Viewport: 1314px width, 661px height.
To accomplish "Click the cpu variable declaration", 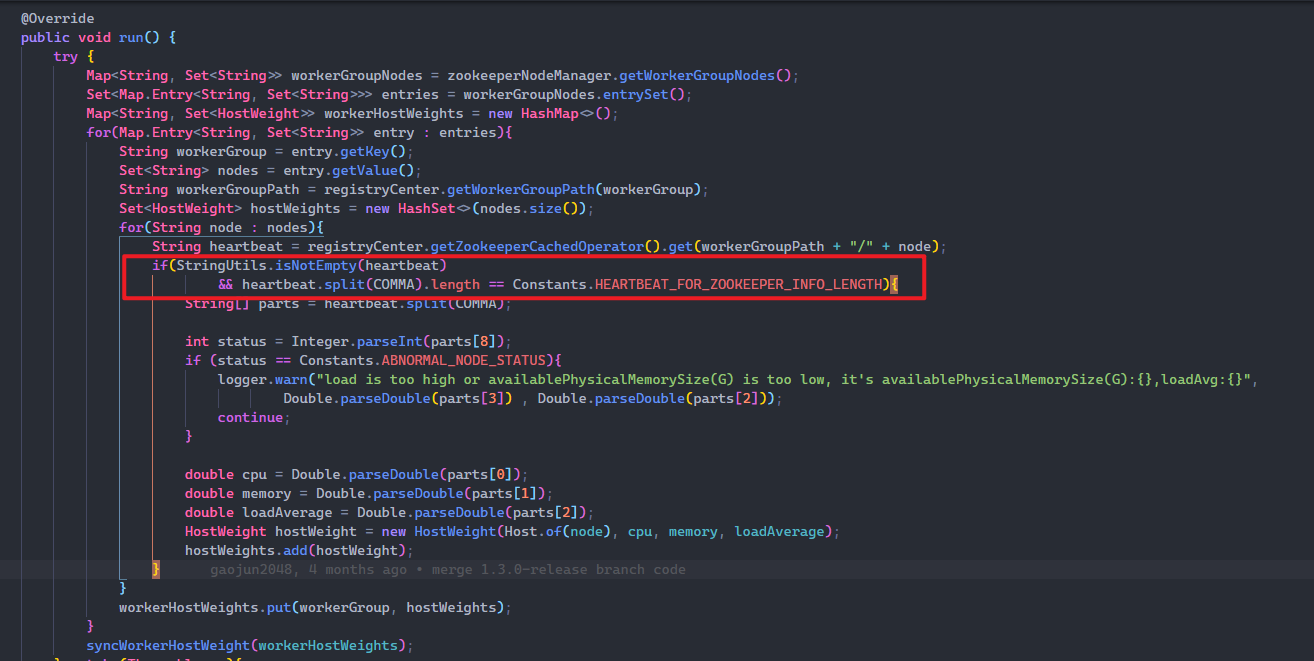I will [x=254, y=474].
